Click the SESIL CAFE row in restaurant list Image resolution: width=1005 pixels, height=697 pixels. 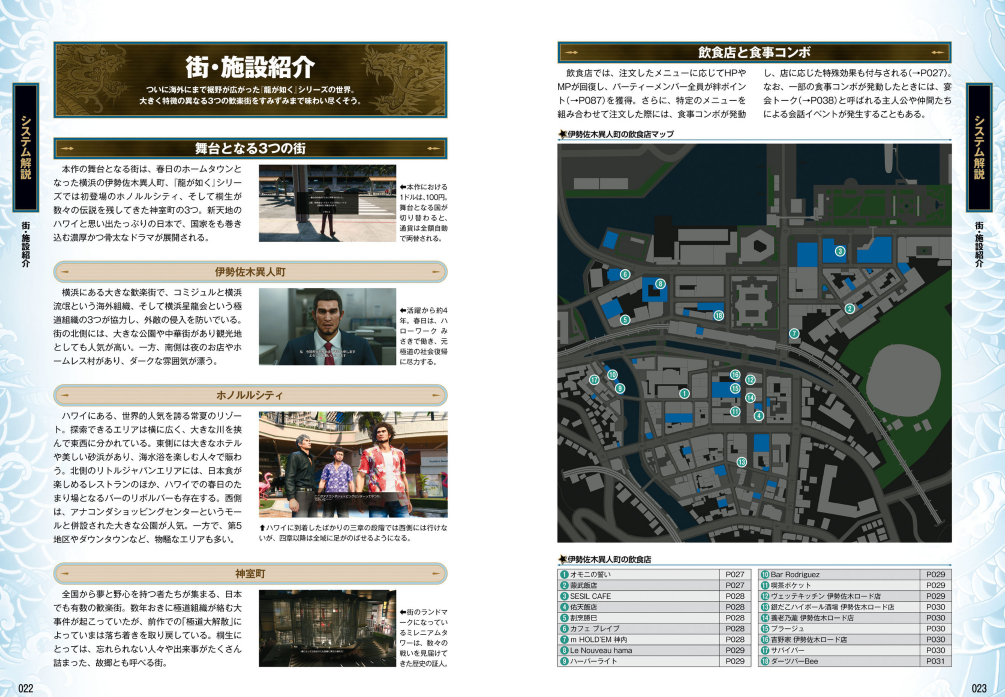(653, 596)
